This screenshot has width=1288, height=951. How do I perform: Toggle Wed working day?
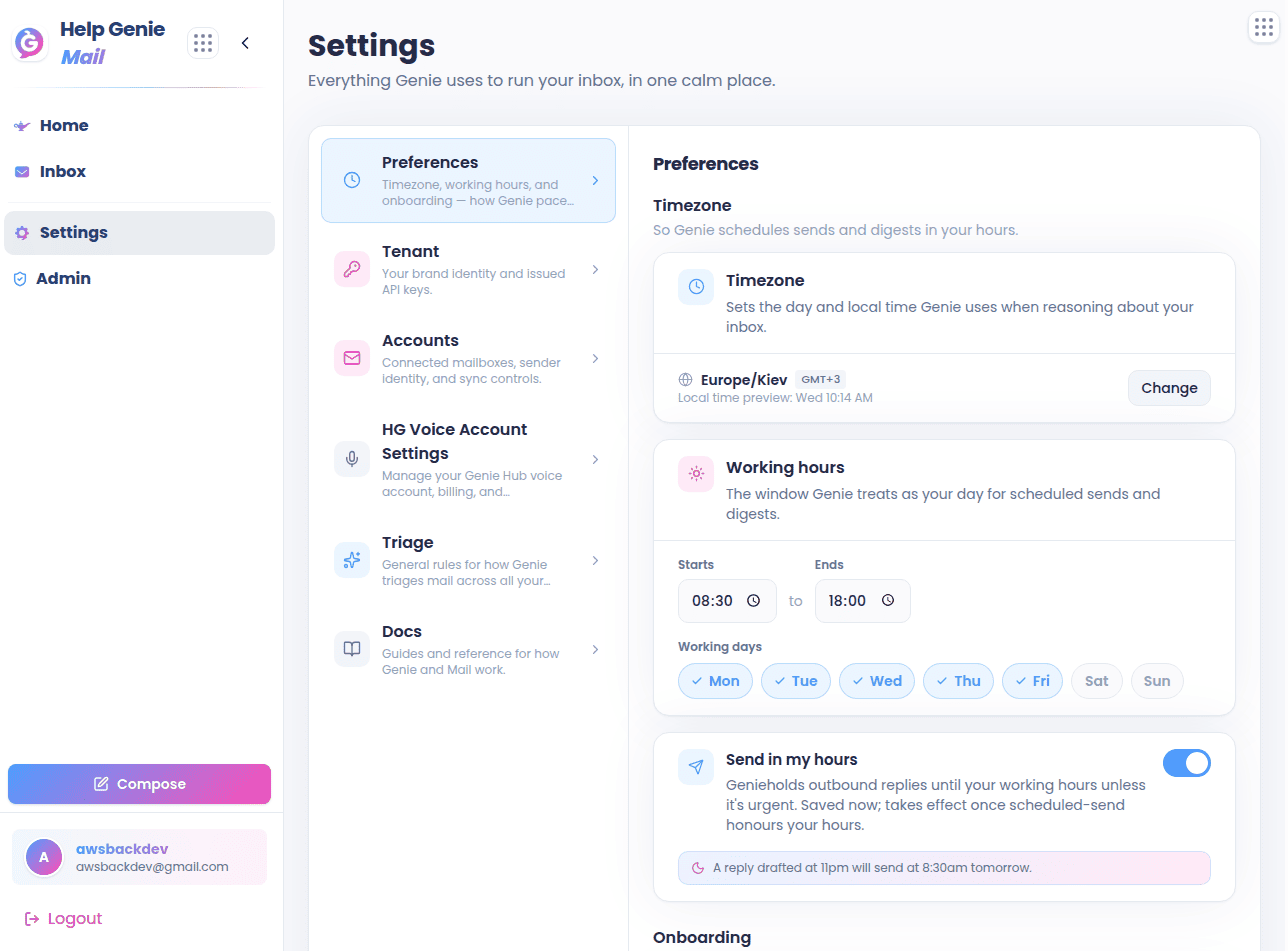point(877,681)
